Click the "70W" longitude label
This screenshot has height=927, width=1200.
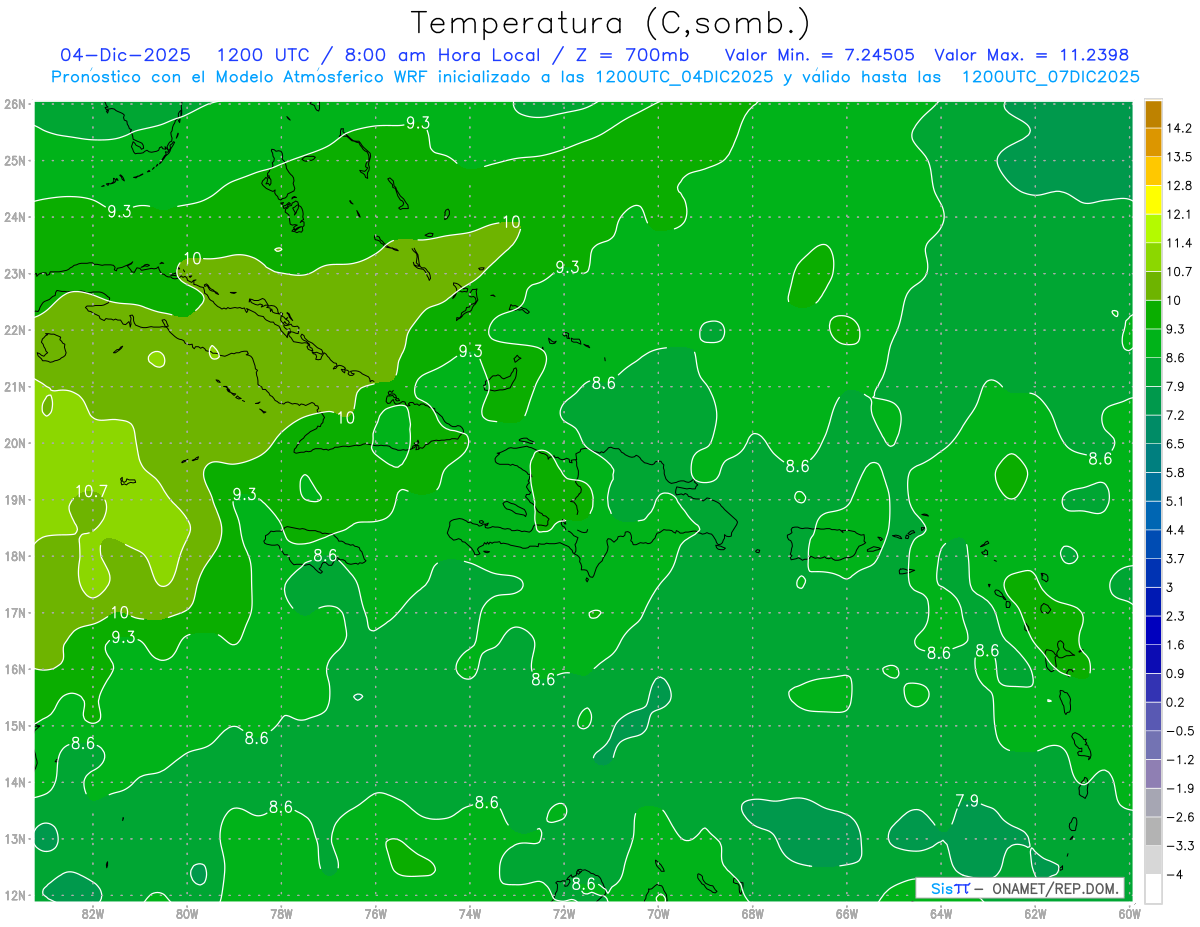point(658,914)
